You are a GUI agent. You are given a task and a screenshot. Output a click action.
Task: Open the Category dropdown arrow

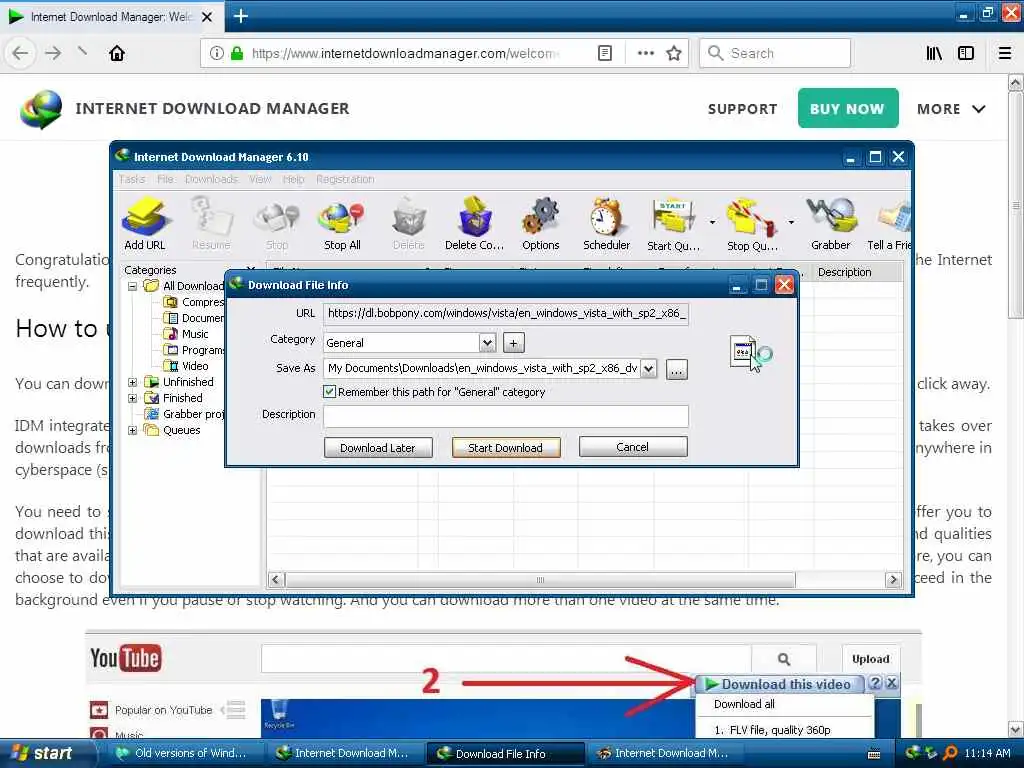point(487,342)
